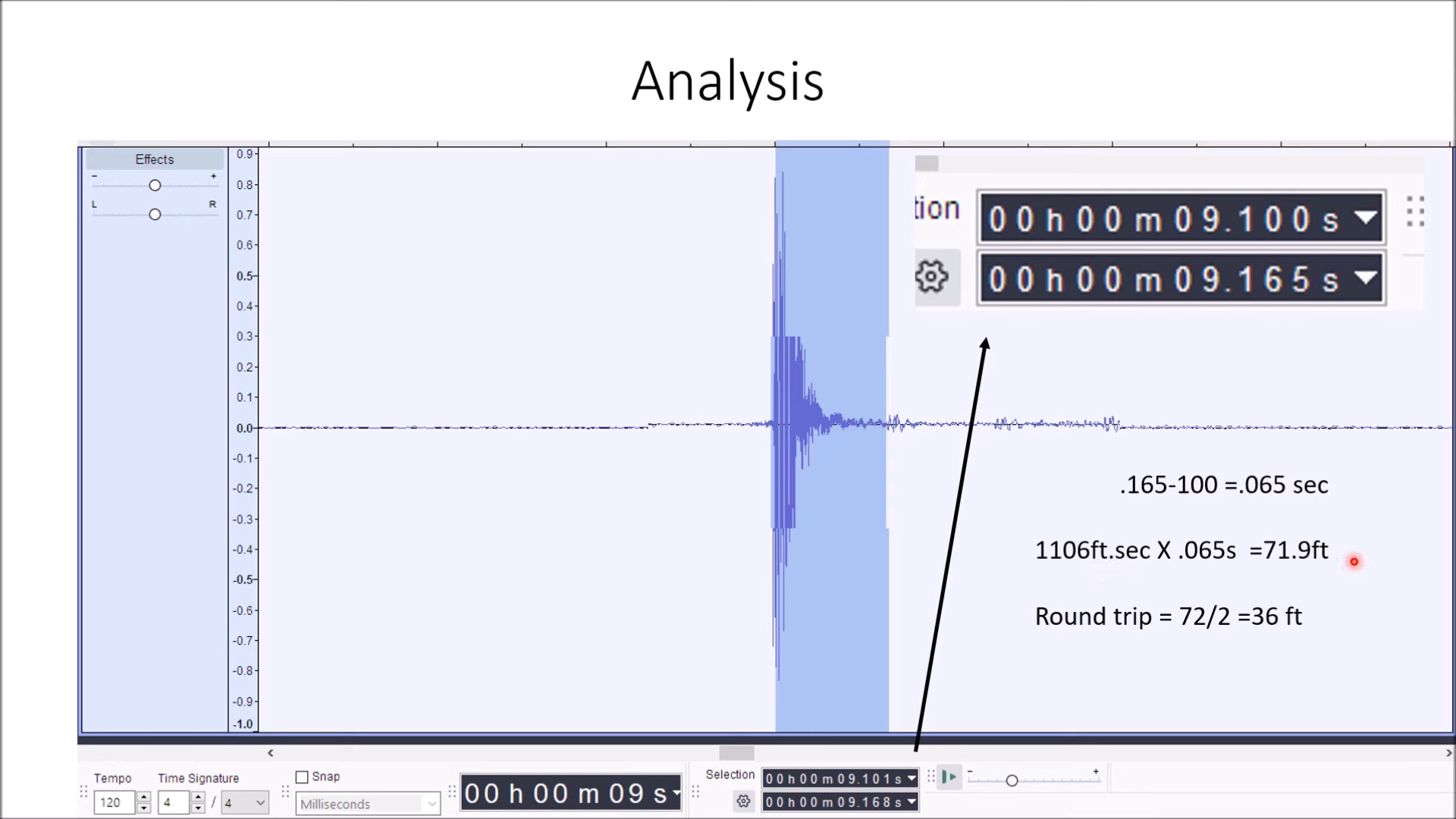Open selection toolbar settings gear

743,802
